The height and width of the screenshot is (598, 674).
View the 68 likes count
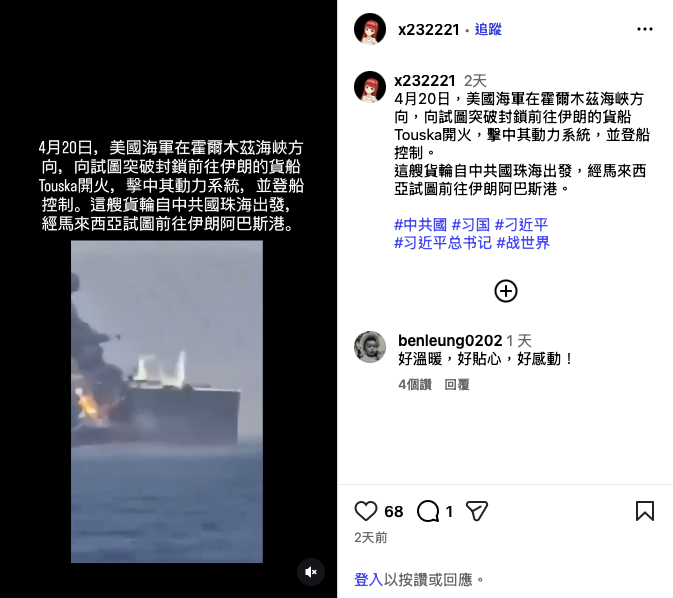394,511
